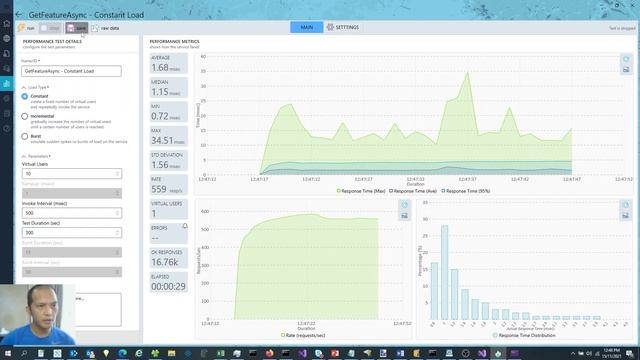The height and width of the screenshot is (360, 640).
Task: Open the help icon in sidebar
Action: (x=7, y=129)
